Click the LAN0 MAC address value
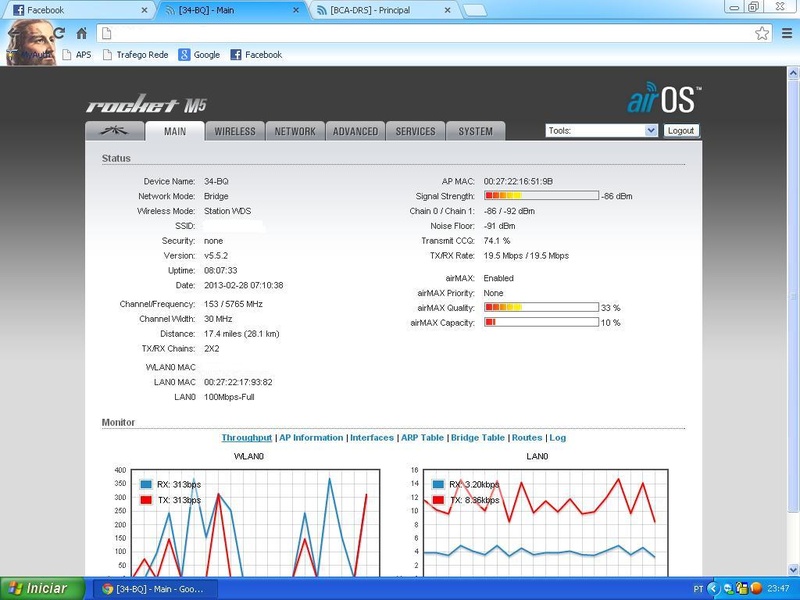The width and height of the screenshot is (800, 600). pyautogui.click(x=238, y=382)
